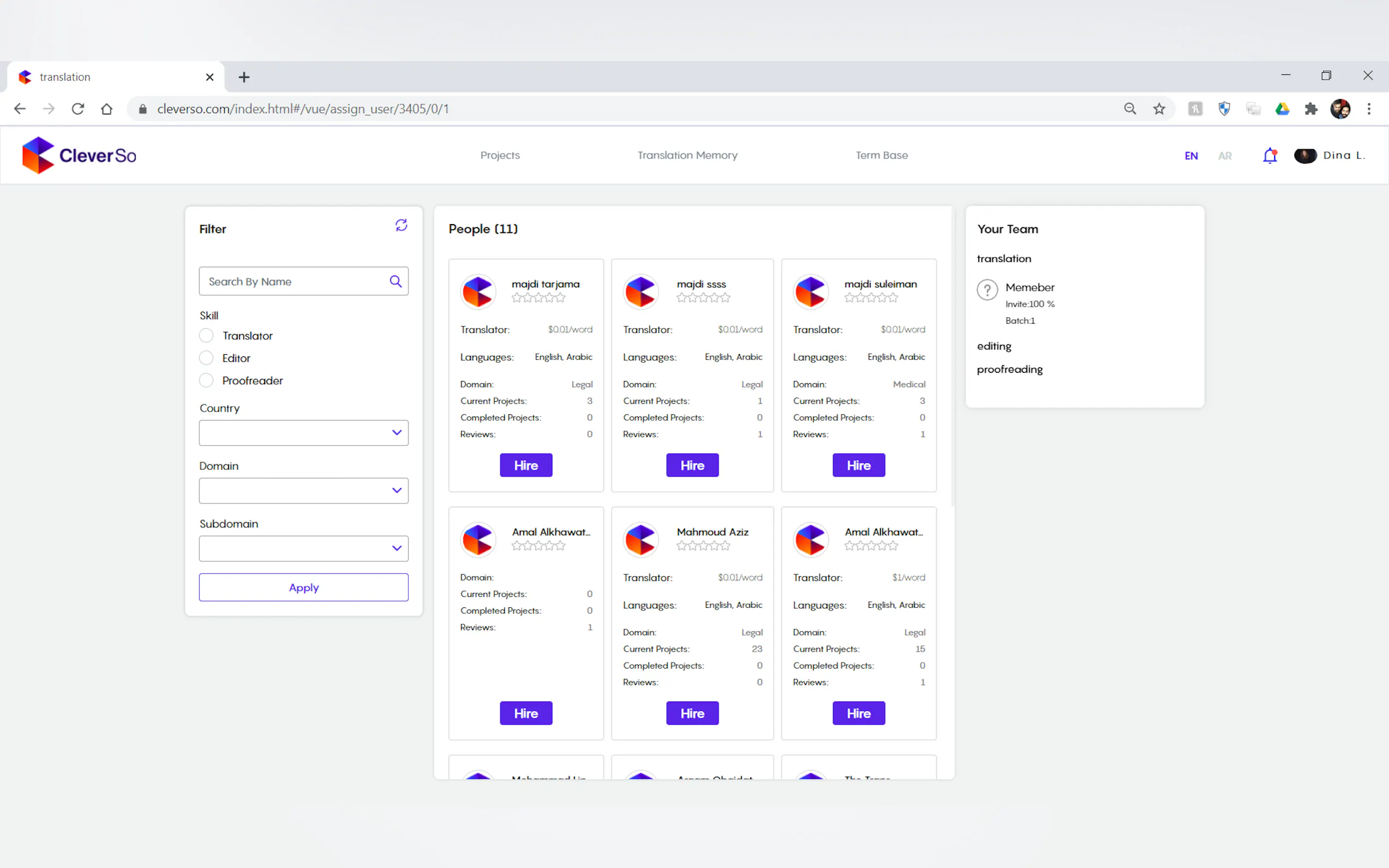
Task: Open the Domain dropdown
Action: (303, 491)
